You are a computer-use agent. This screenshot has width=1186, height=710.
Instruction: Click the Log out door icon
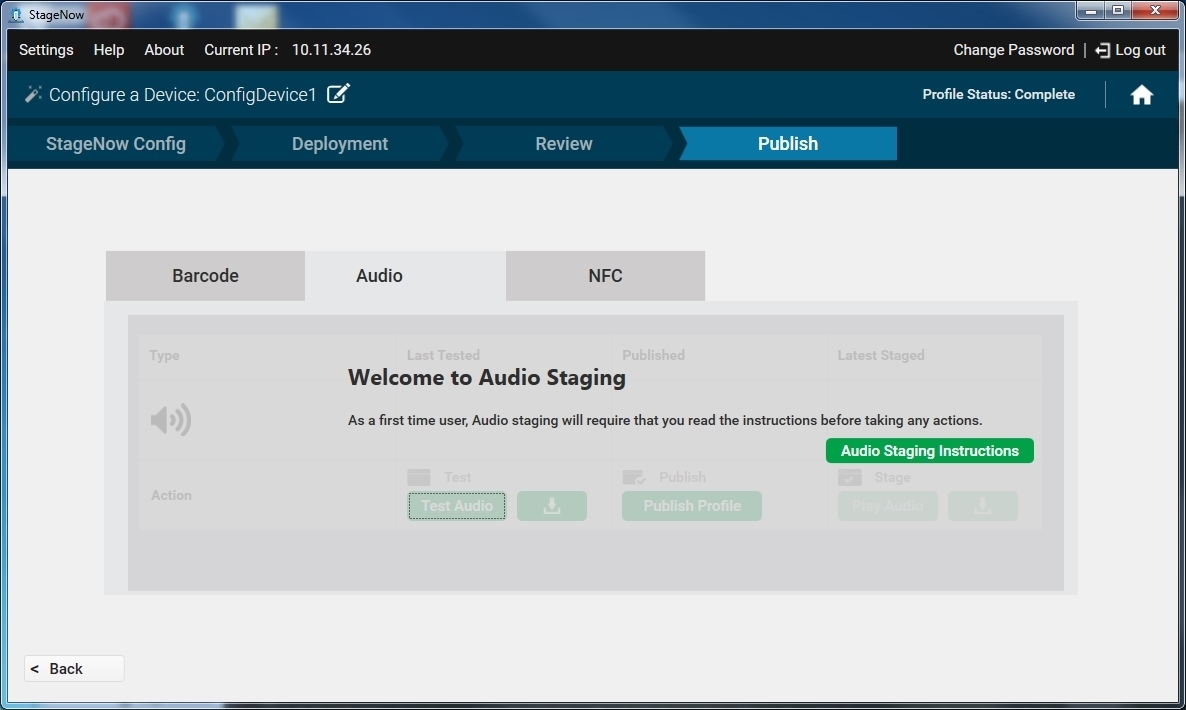[1102, 50]
